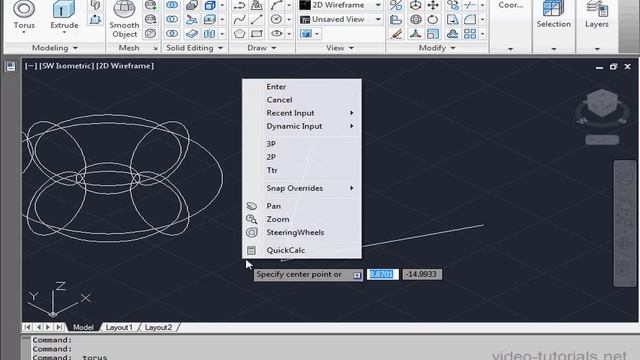
Task: Click the X coordinate dynamic input field
Action: 382,274
